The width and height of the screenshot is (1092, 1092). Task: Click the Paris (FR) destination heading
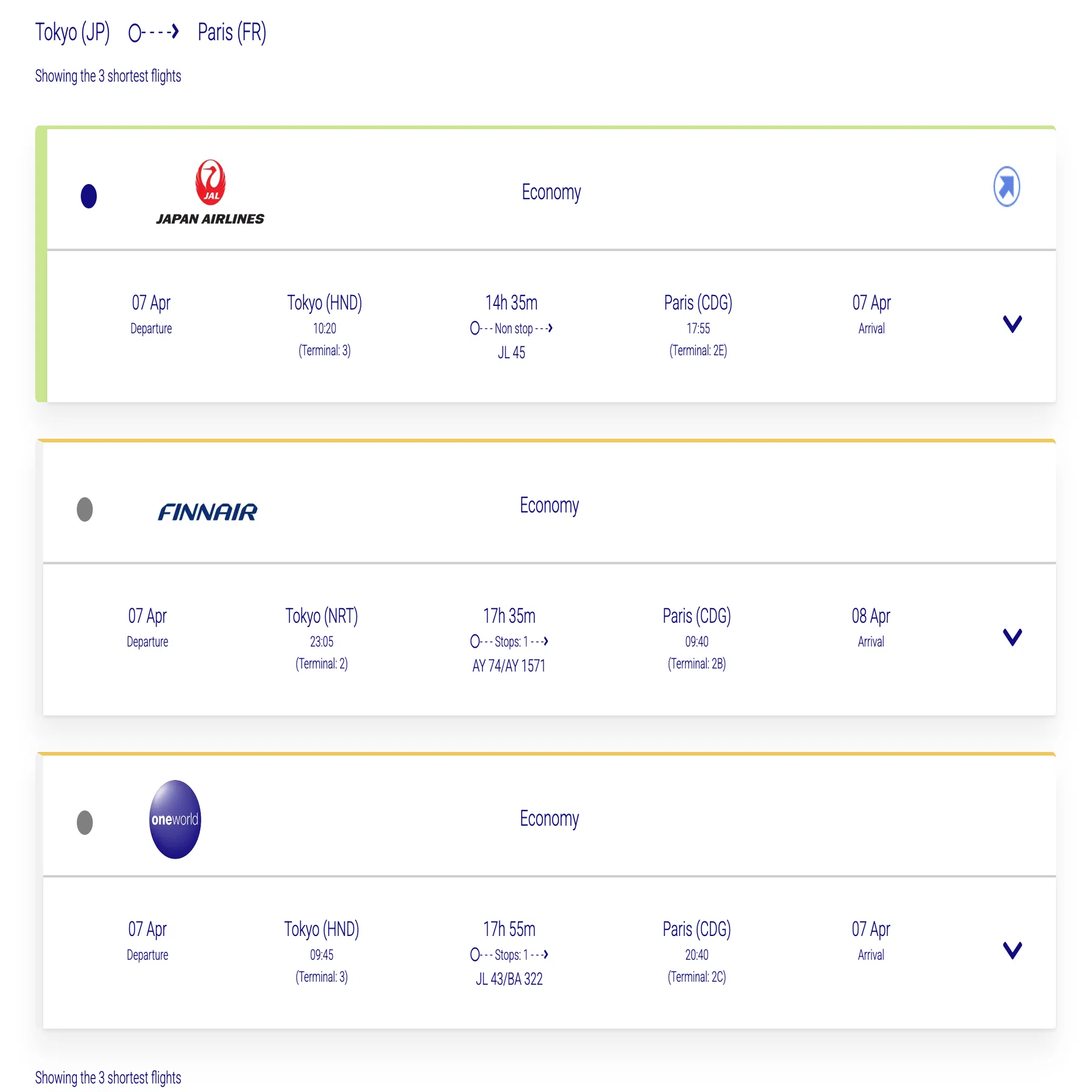232,32
